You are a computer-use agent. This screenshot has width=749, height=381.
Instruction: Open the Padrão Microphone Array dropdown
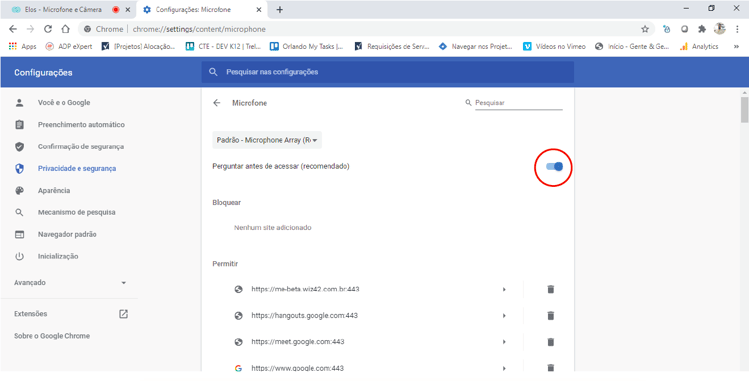pyautogui.click(x=267, y=140)
